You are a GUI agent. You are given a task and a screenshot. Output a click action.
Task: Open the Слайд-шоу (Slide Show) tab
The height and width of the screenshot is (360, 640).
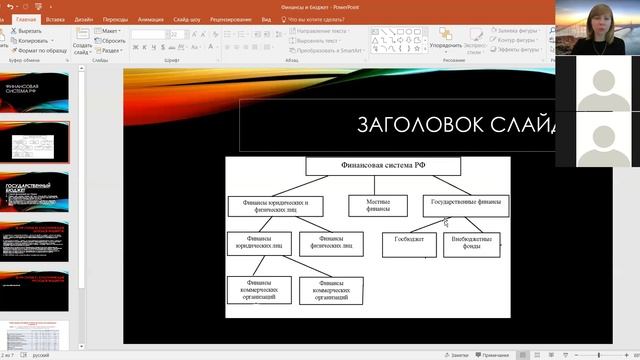point(187,19)
